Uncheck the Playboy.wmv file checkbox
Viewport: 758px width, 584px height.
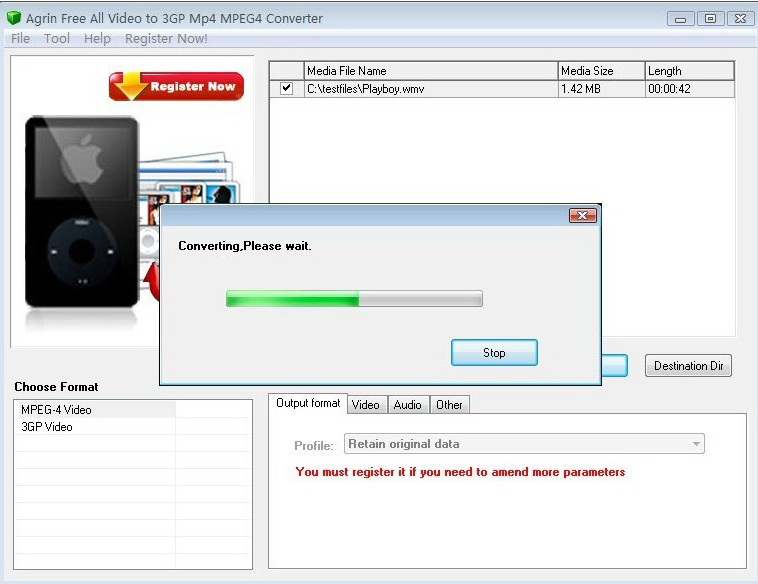[286, 88]
